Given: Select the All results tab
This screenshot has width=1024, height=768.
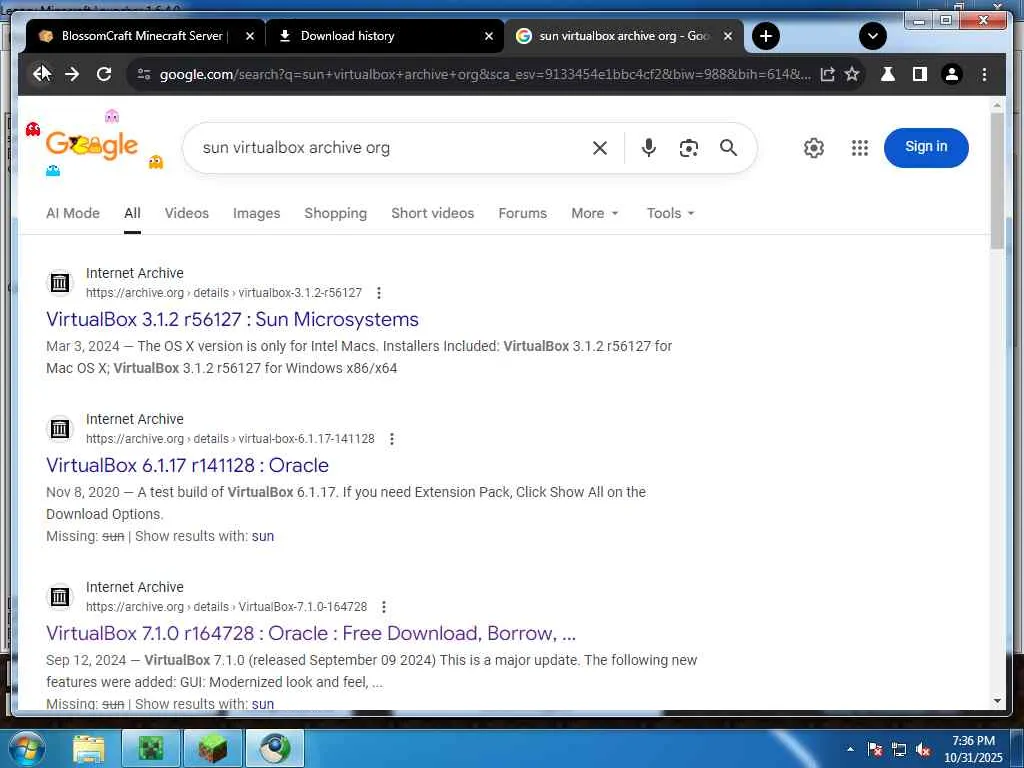Looking at the screenshot, I should pos(132,213).
